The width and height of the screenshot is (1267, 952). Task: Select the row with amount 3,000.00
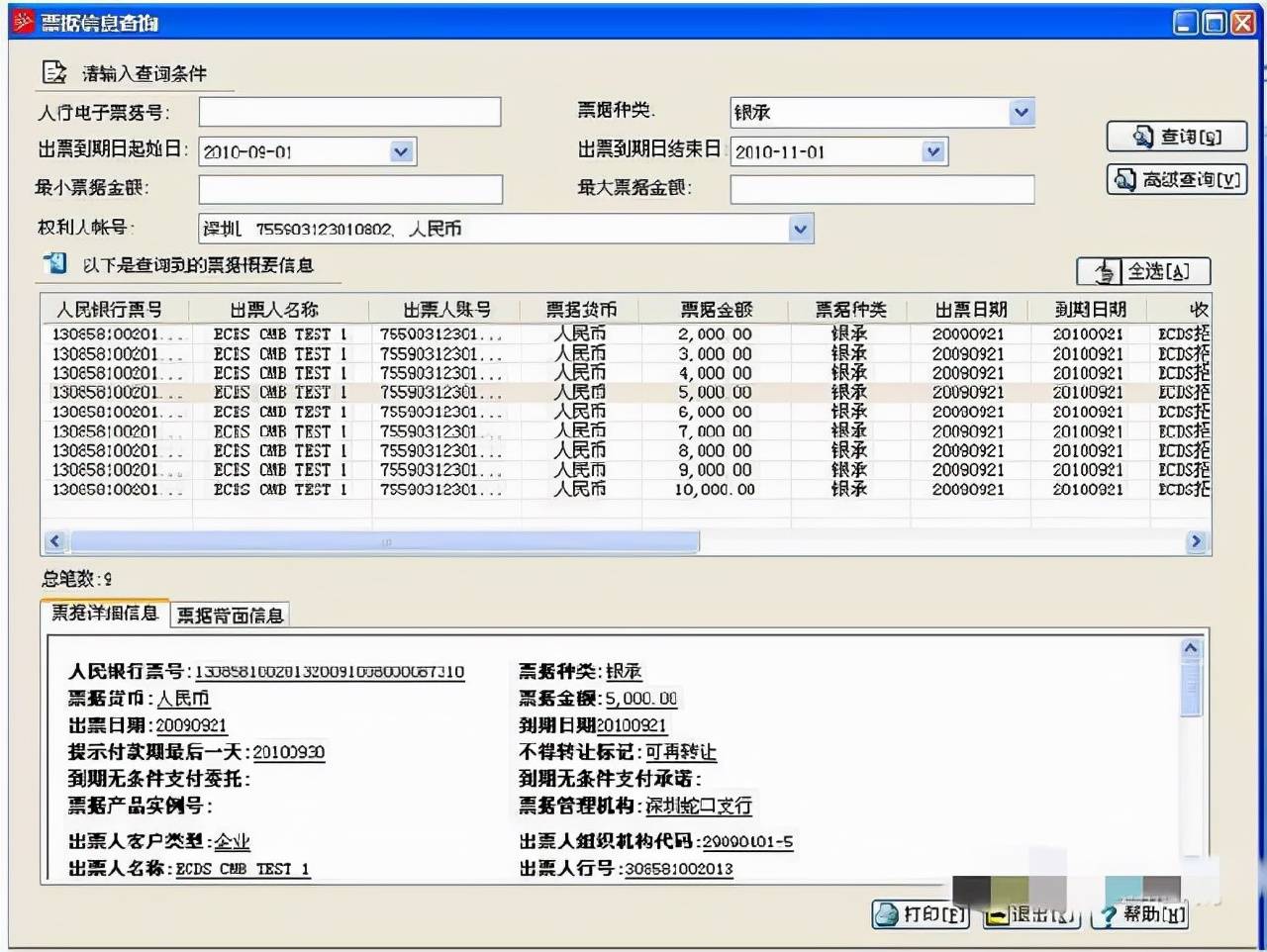click(626, 353)
